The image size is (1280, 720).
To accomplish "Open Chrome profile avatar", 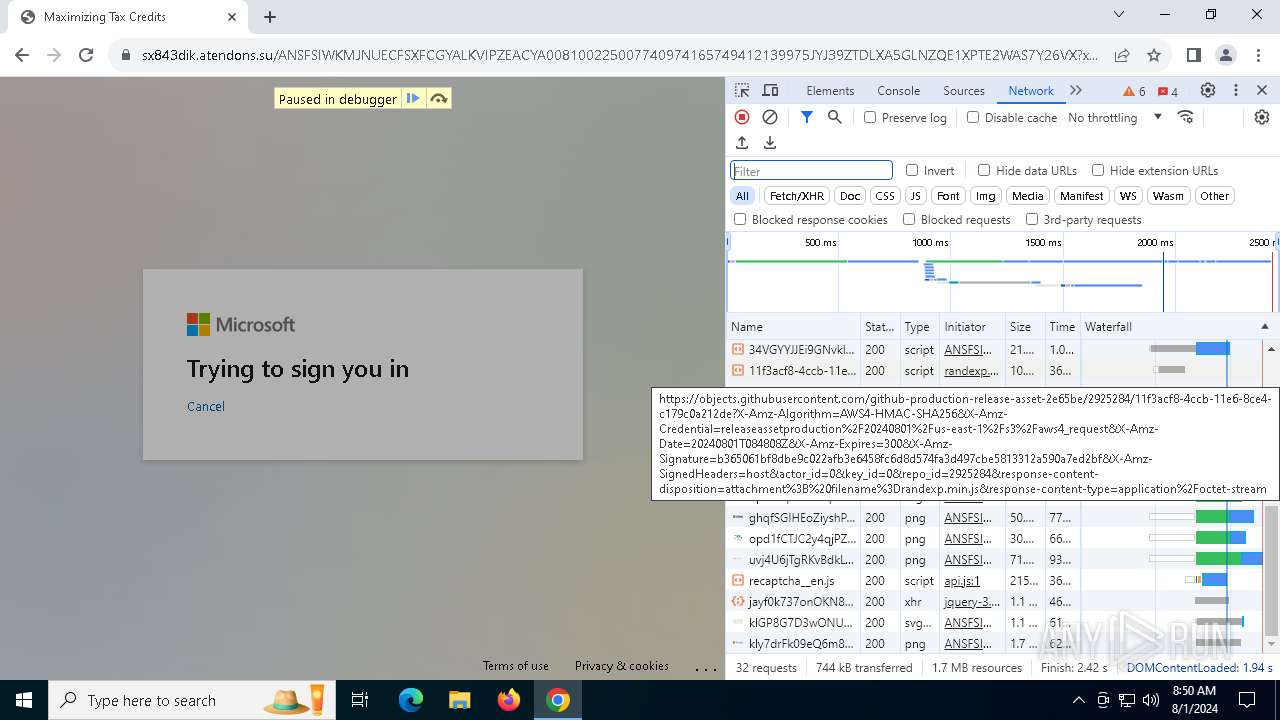I will [1226, 55].
